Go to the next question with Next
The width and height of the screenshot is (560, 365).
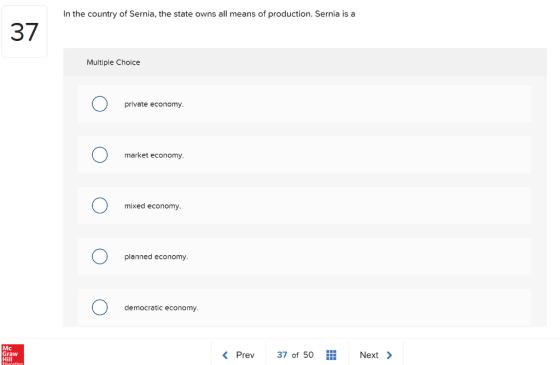(x=376, y=355)
